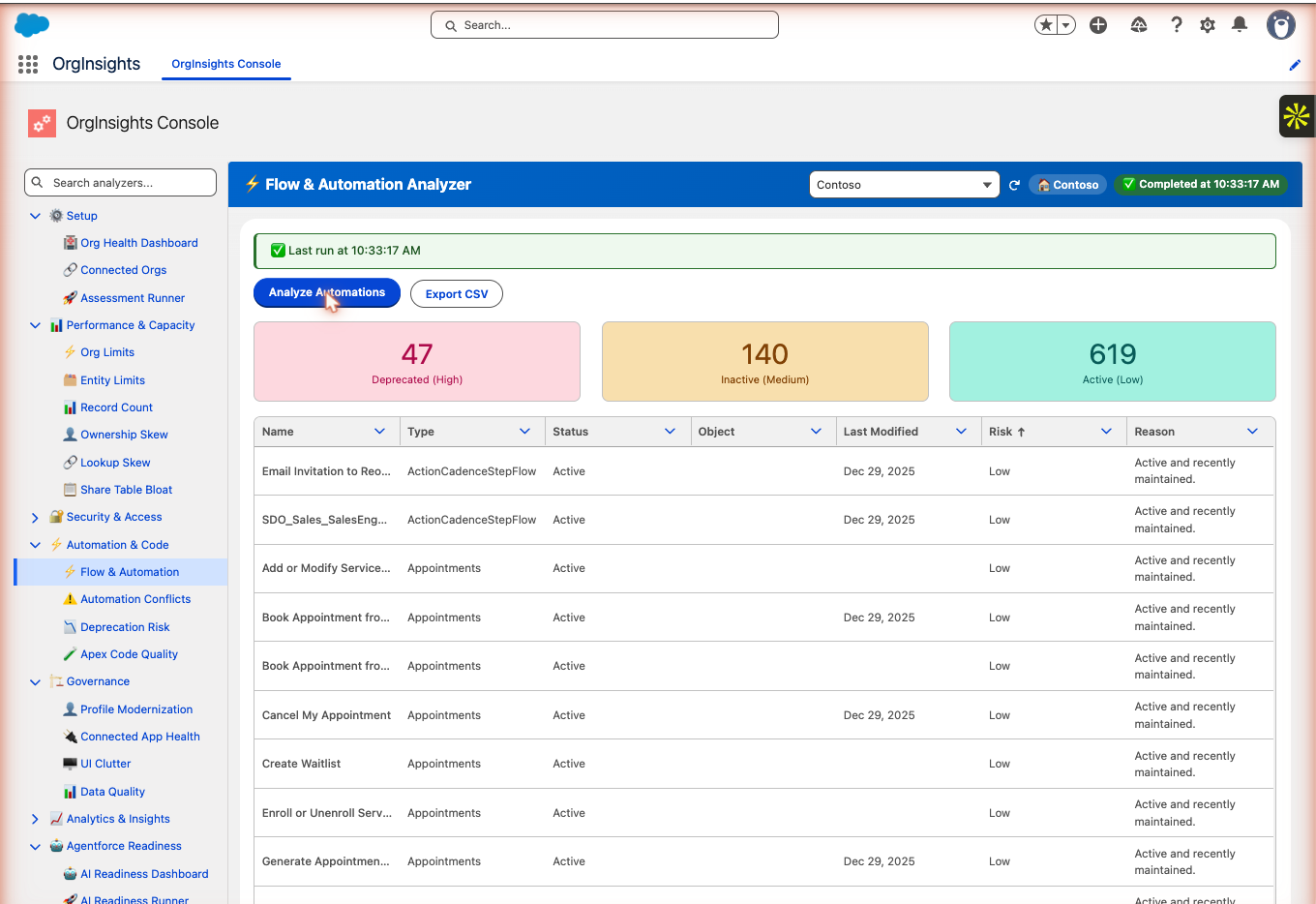The width and height of the screenshot is (1316, 904).
Task: Click the Search analyzers input field
Action: click(120, 182)
